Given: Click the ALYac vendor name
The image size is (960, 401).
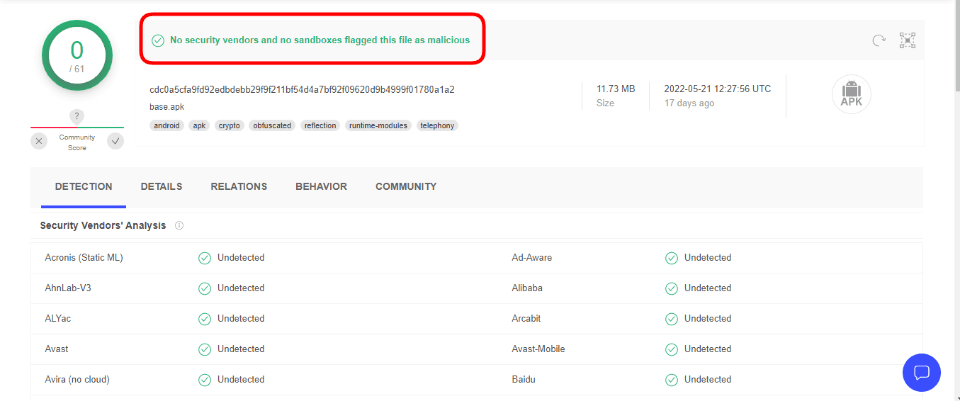Looking at the screenshot, I should (x=59, y=319).
